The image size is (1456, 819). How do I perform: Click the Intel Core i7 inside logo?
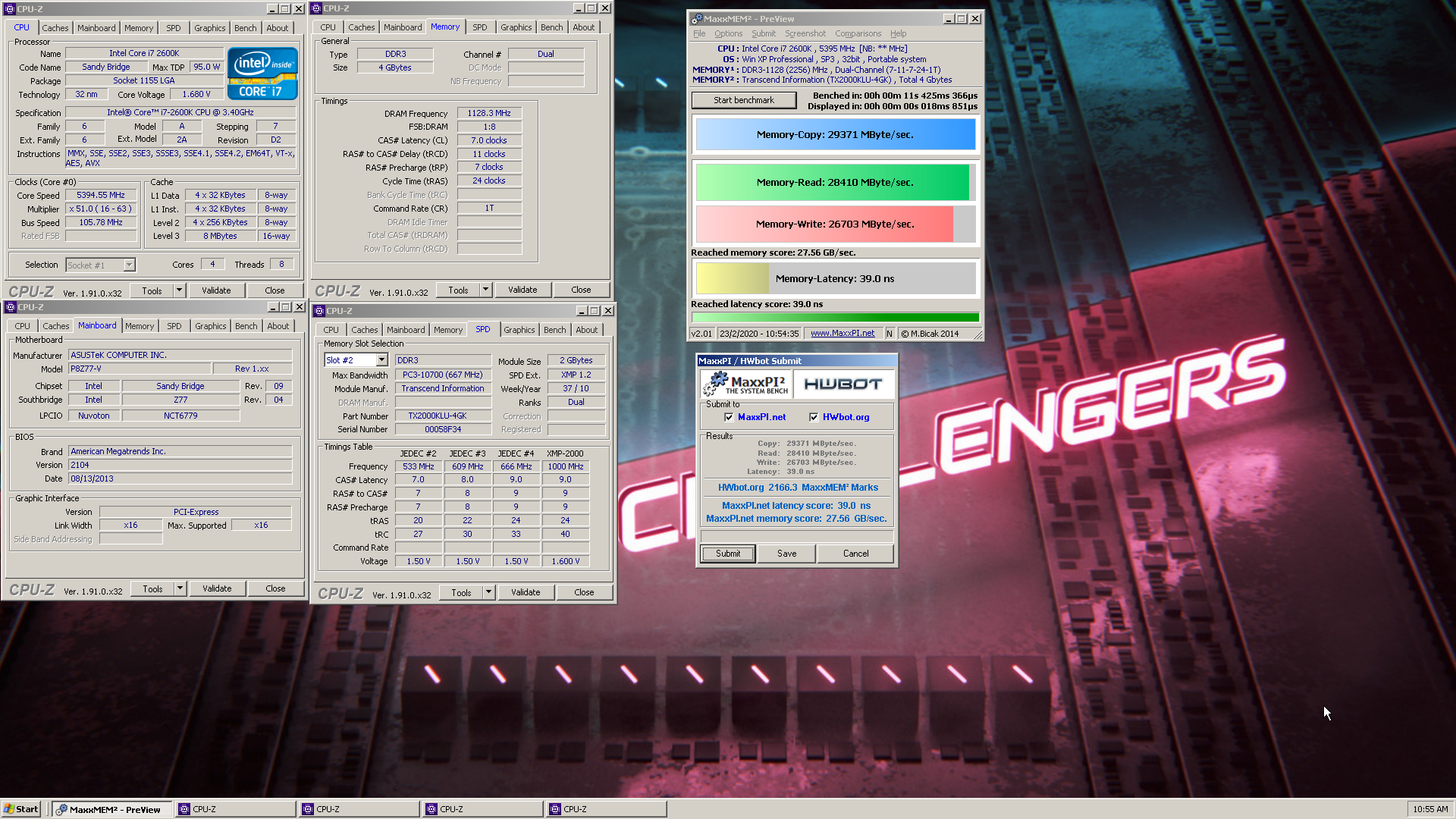coord(262,74)
